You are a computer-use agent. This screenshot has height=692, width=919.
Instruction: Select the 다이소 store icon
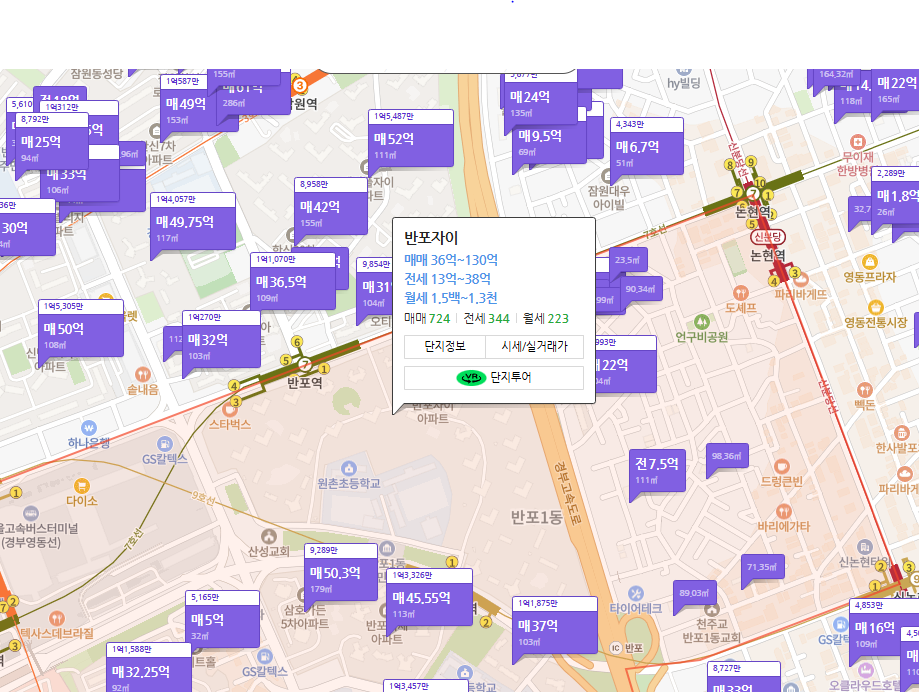click(82, 486)
